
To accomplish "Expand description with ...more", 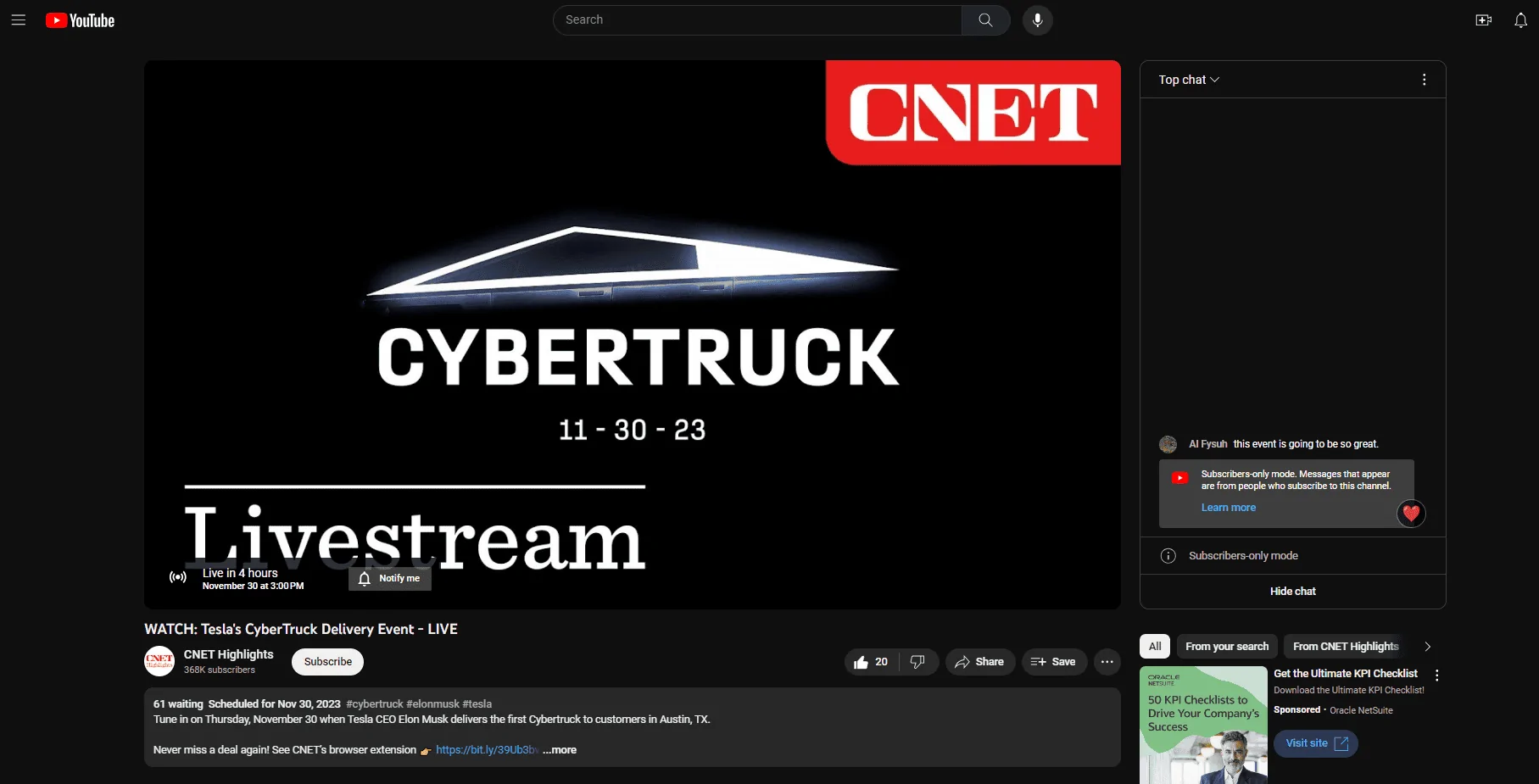I will click(560, 750).
